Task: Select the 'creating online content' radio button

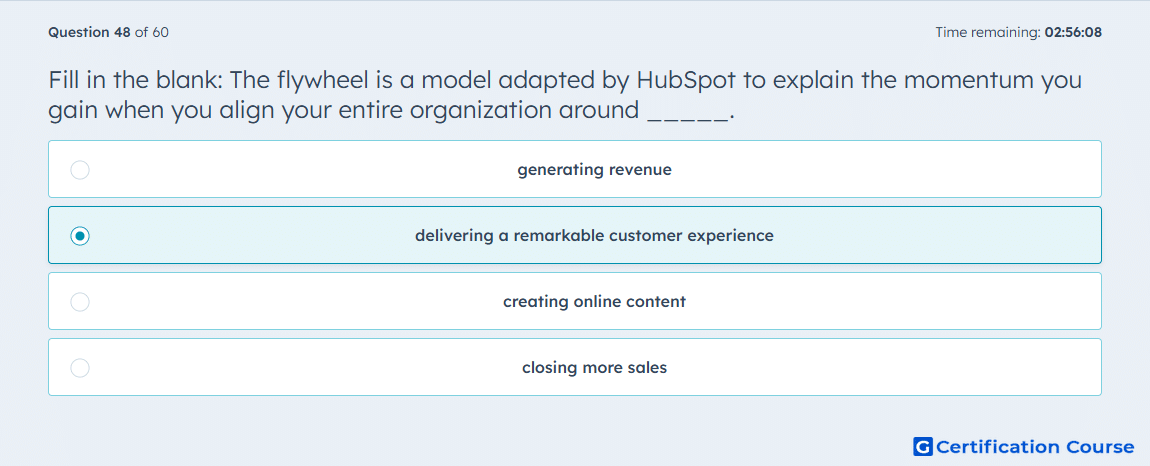Action: tap(80, 302)
